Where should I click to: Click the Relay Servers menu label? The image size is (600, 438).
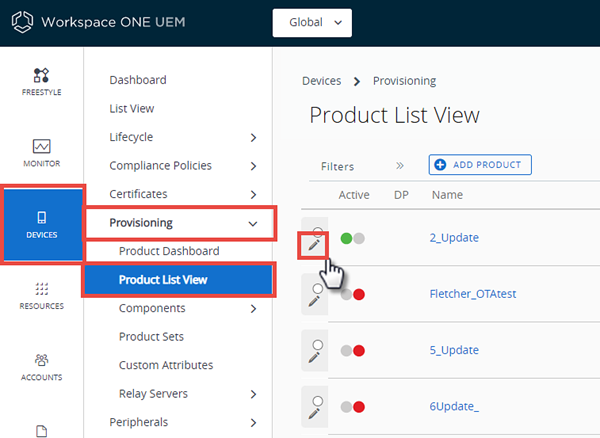click(153, 394)
